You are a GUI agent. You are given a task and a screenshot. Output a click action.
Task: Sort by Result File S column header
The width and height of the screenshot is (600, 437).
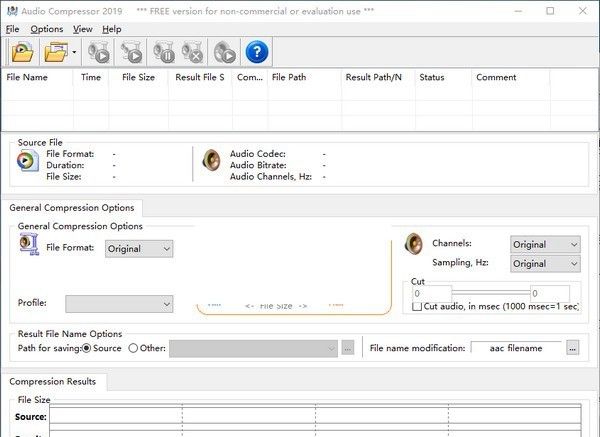pos(200,77)
